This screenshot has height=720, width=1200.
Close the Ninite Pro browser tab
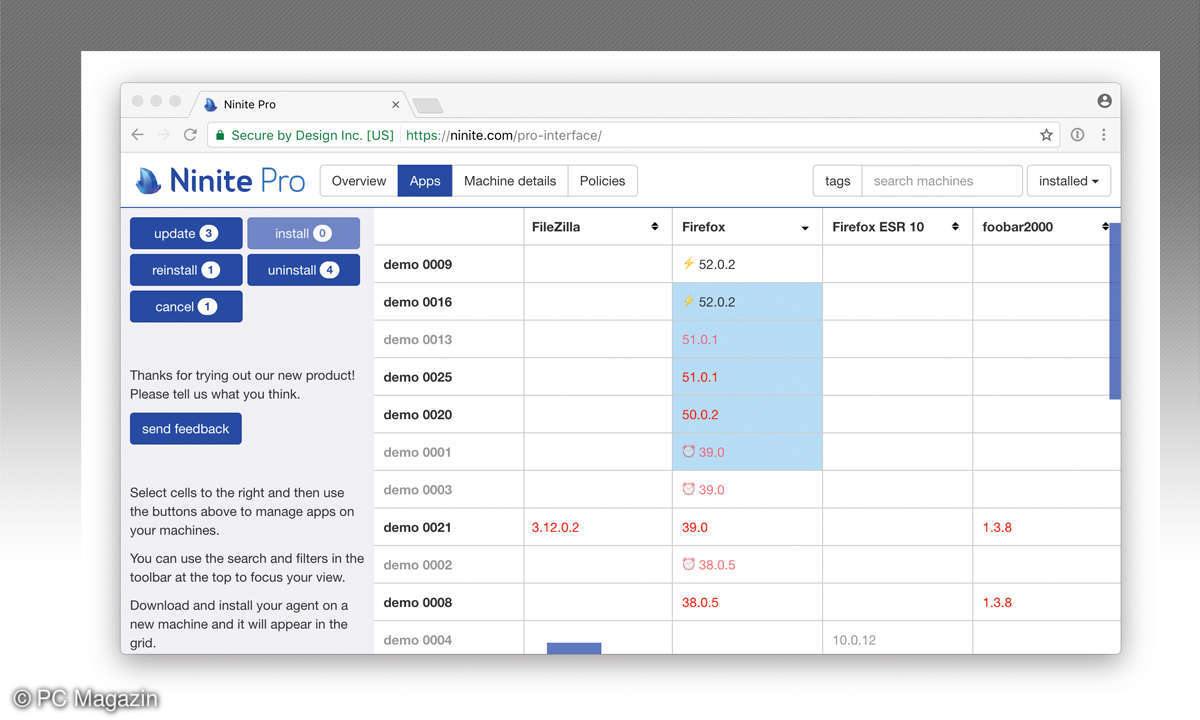point(396,104)
